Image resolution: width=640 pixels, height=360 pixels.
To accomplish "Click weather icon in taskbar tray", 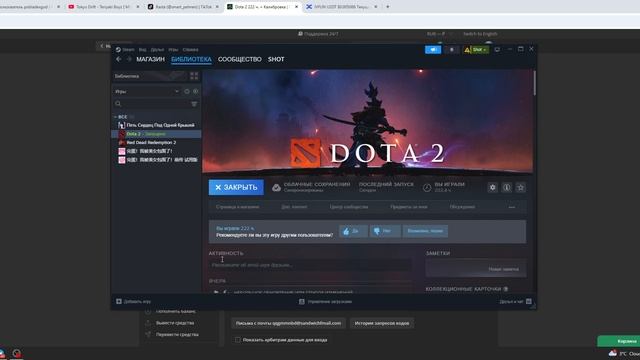I will [612, 353].
